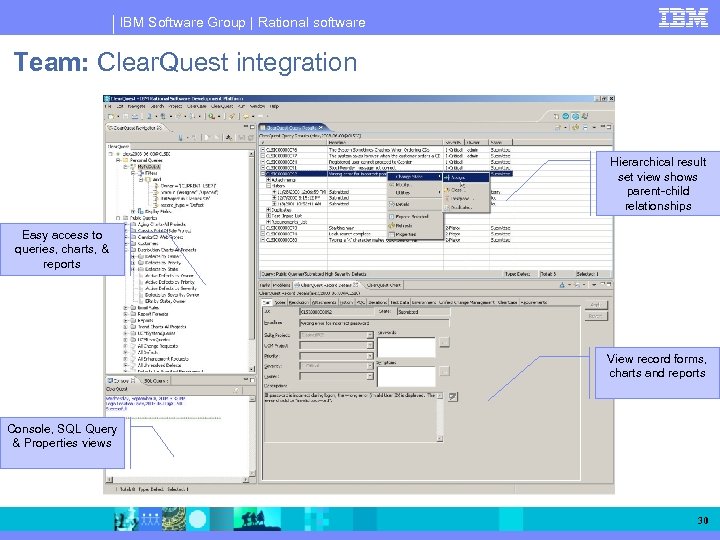This screenshot has height=540, width=720.
Task: Open the ClearQuest menu in menu bar
Action: (222, 106)
